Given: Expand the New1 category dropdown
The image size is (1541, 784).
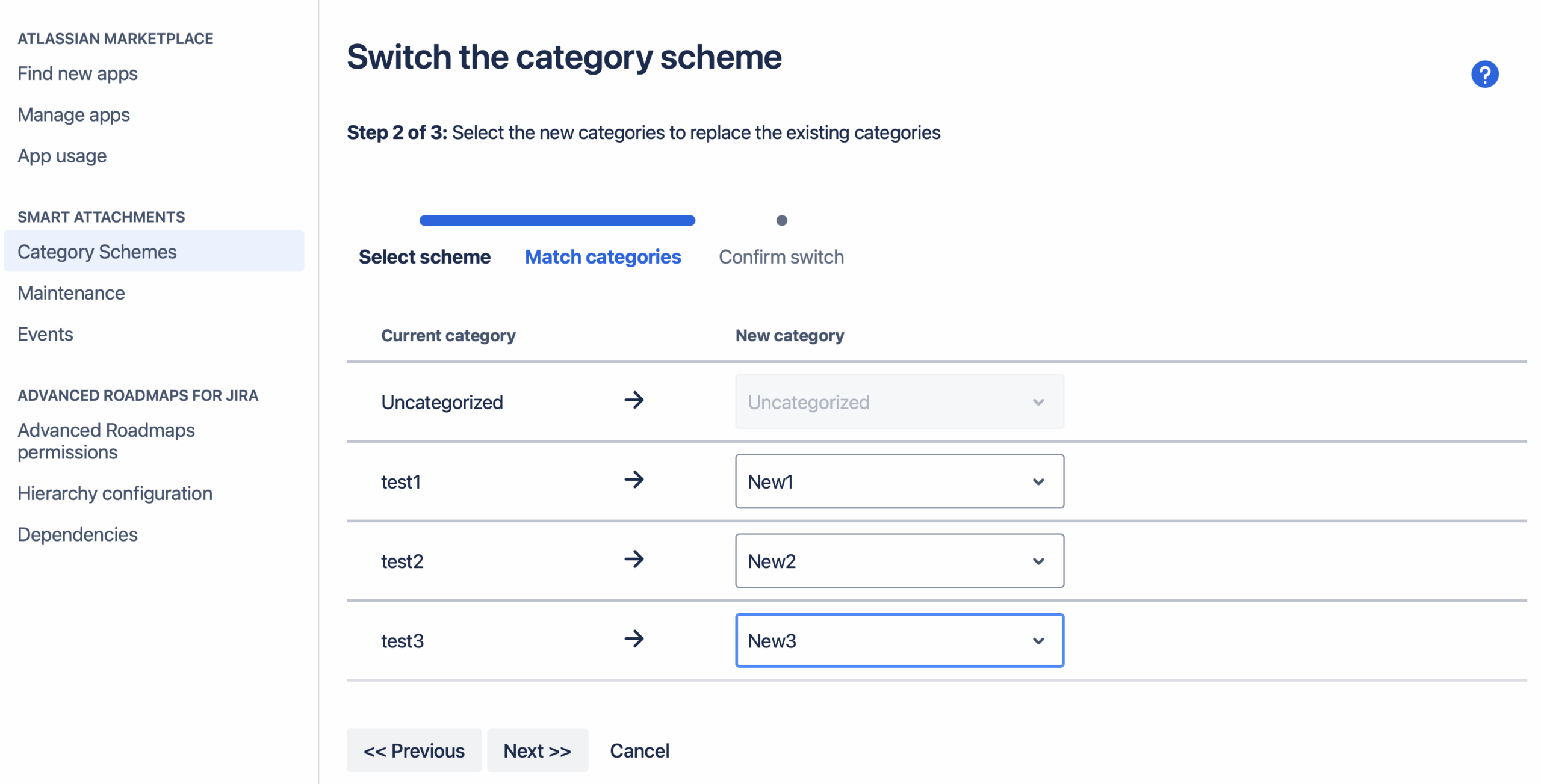Looking at the screenshot, I should tap(899, 481).
